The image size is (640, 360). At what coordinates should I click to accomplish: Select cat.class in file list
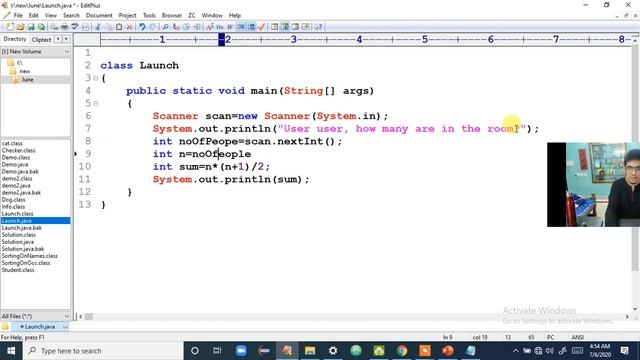point(12,143)
